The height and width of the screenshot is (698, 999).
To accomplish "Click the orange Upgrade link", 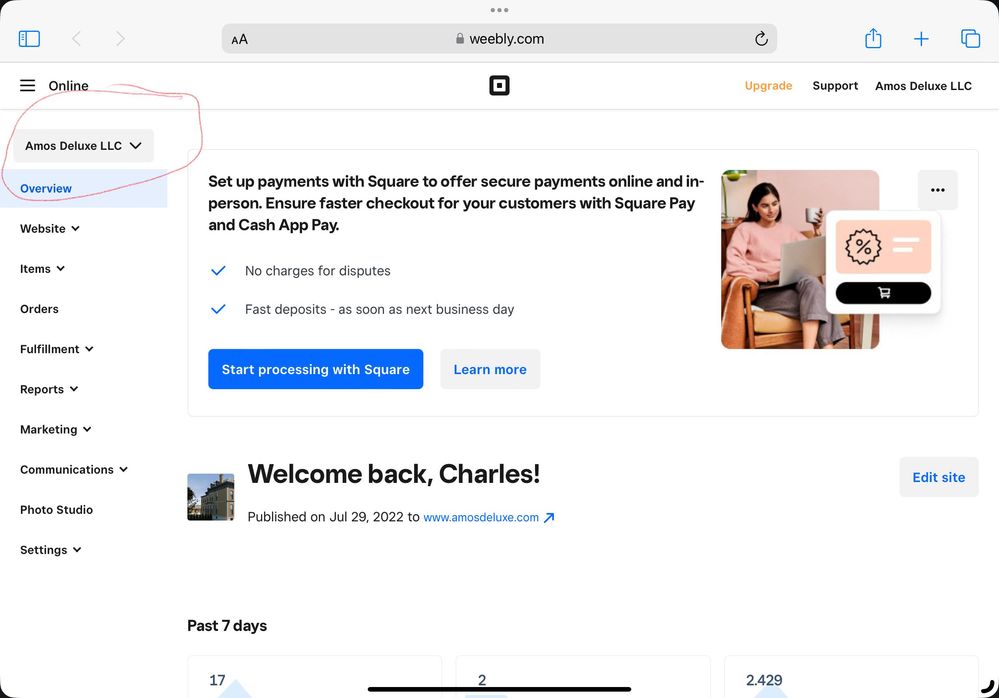I will [768, 86].
